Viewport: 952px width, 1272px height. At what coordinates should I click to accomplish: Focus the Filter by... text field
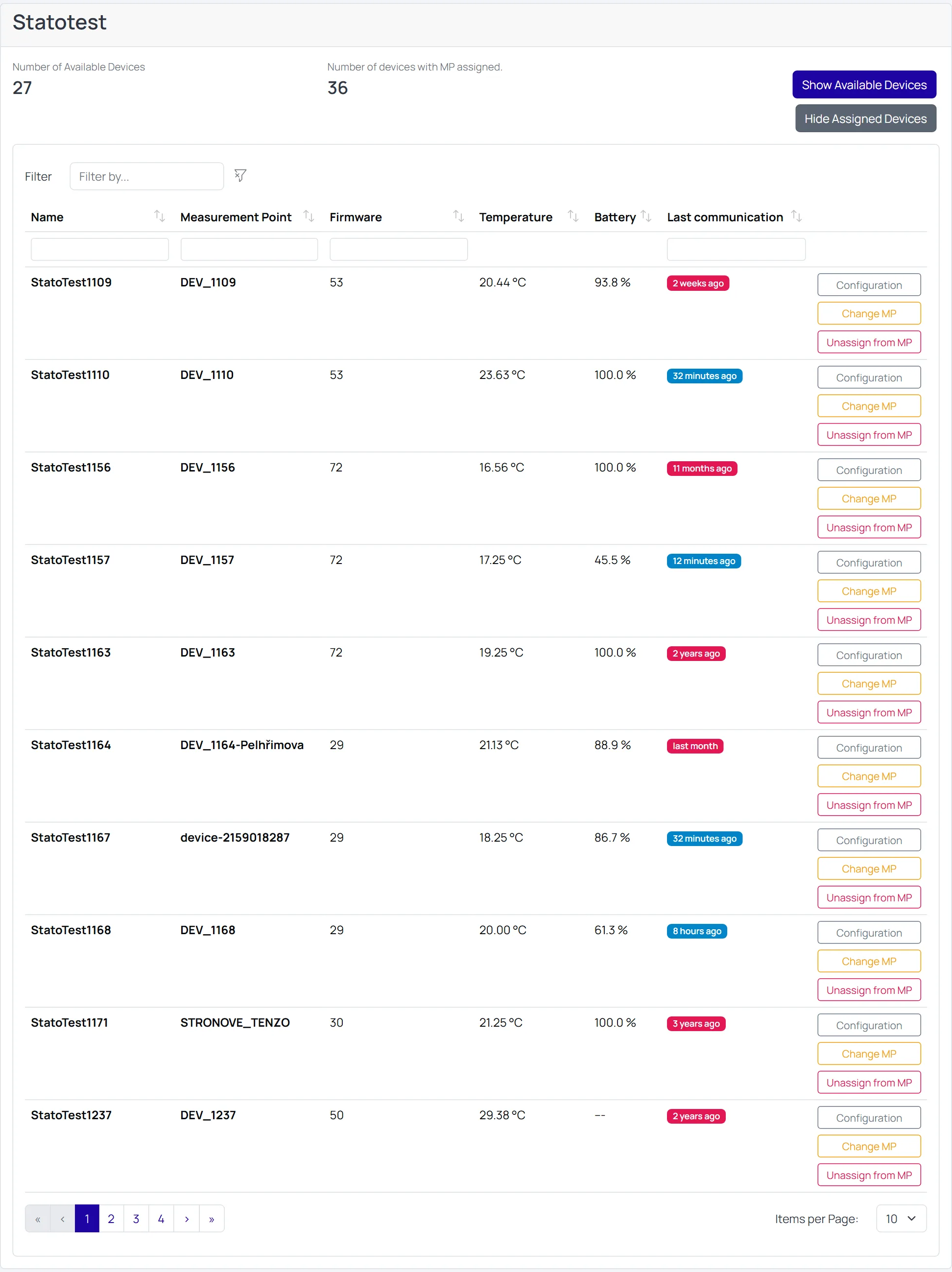[x=147, y=177]
